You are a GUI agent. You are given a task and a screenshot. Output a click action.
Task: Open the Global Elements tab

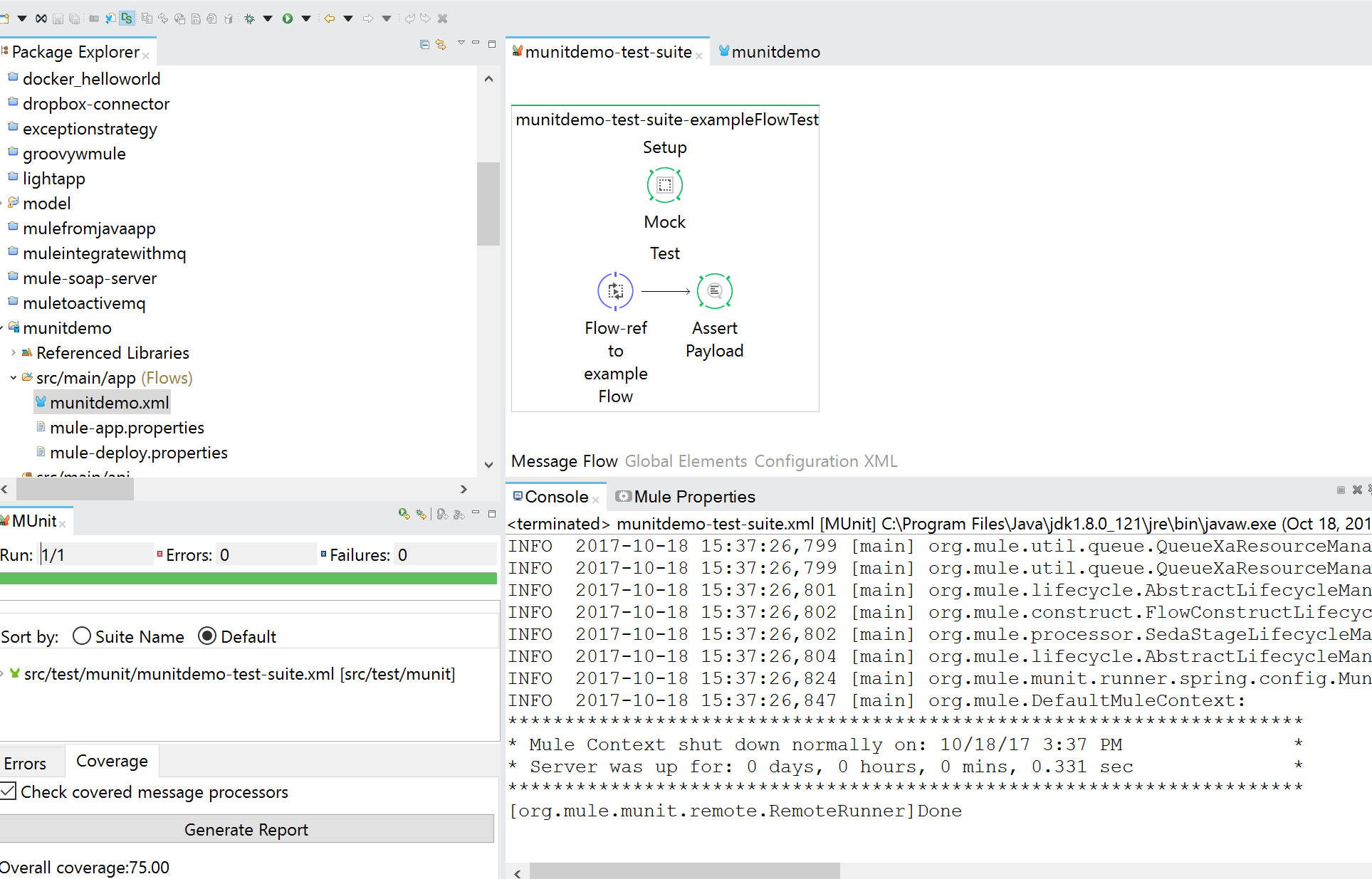686,461
